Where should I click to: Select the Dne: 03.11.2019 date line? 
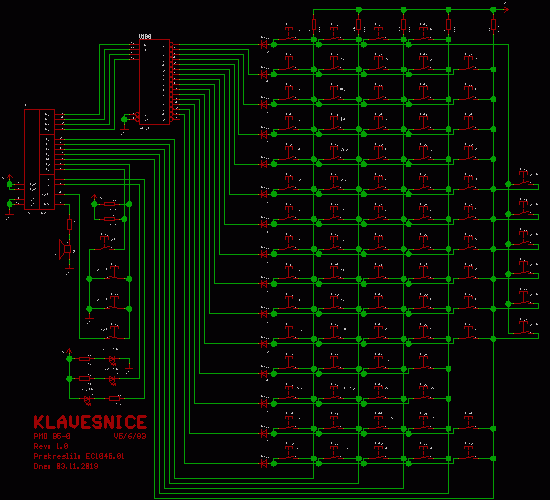pyautogui.click(x=66, y=466)
